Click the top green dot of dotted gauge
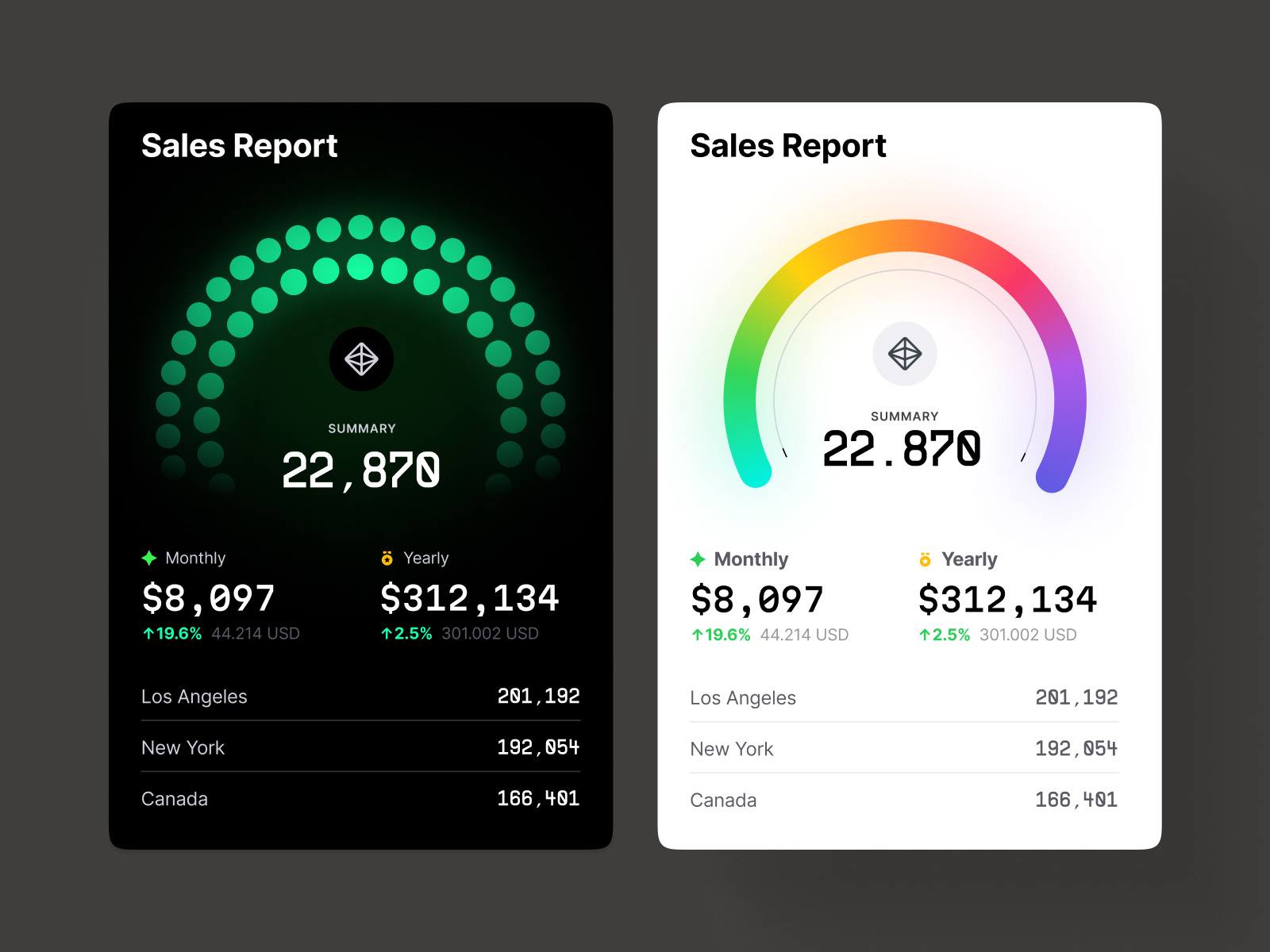This screenshot has width=1270, height=952. pos(360,227)
